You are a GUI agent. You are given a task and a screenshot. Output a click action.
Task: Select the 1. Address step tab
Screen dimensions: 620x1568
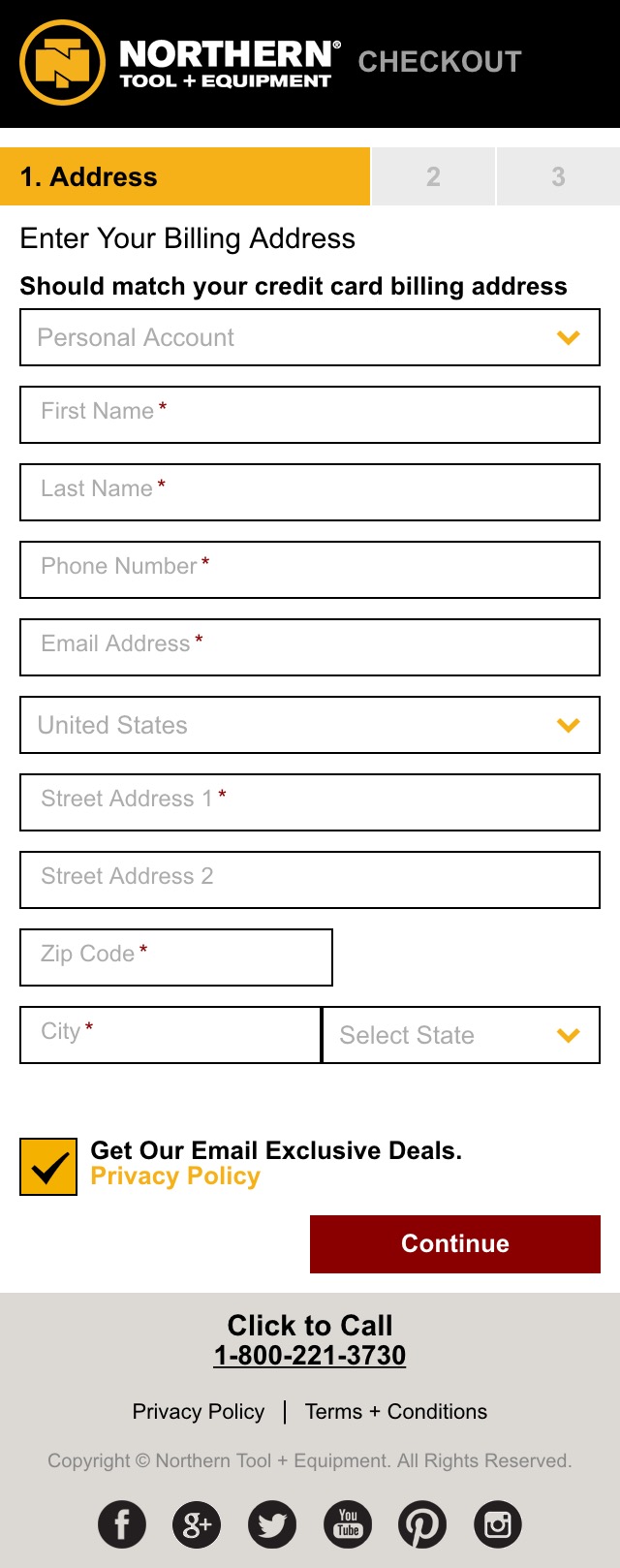click(x=185, y=176)
